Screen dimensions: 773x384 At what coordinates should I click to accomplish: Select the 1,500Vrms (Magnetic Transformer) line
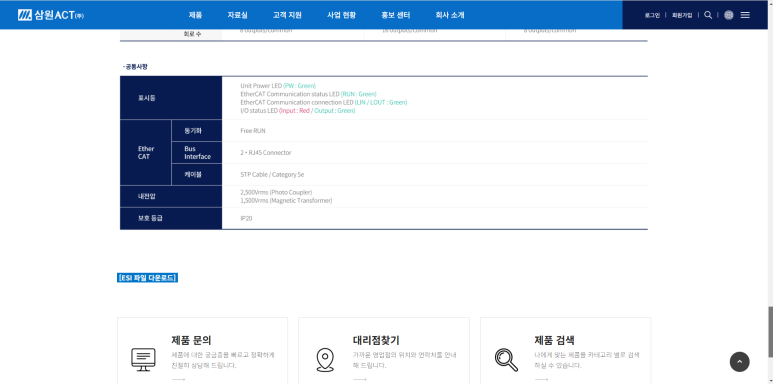(286, 201)
